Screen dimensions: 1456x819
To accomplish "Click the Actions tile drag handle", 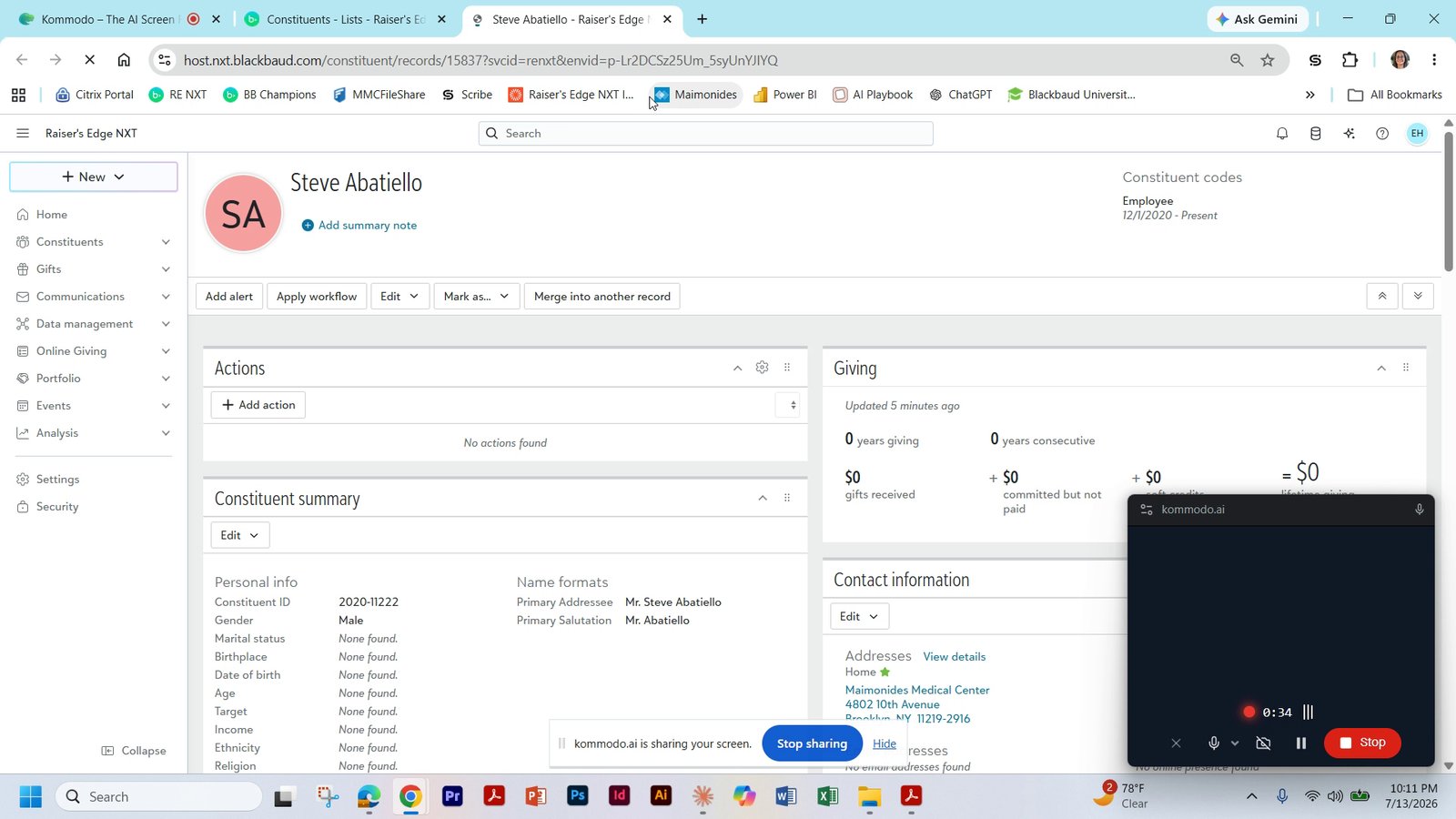I will pyautogui.click(x=787, y=368).
